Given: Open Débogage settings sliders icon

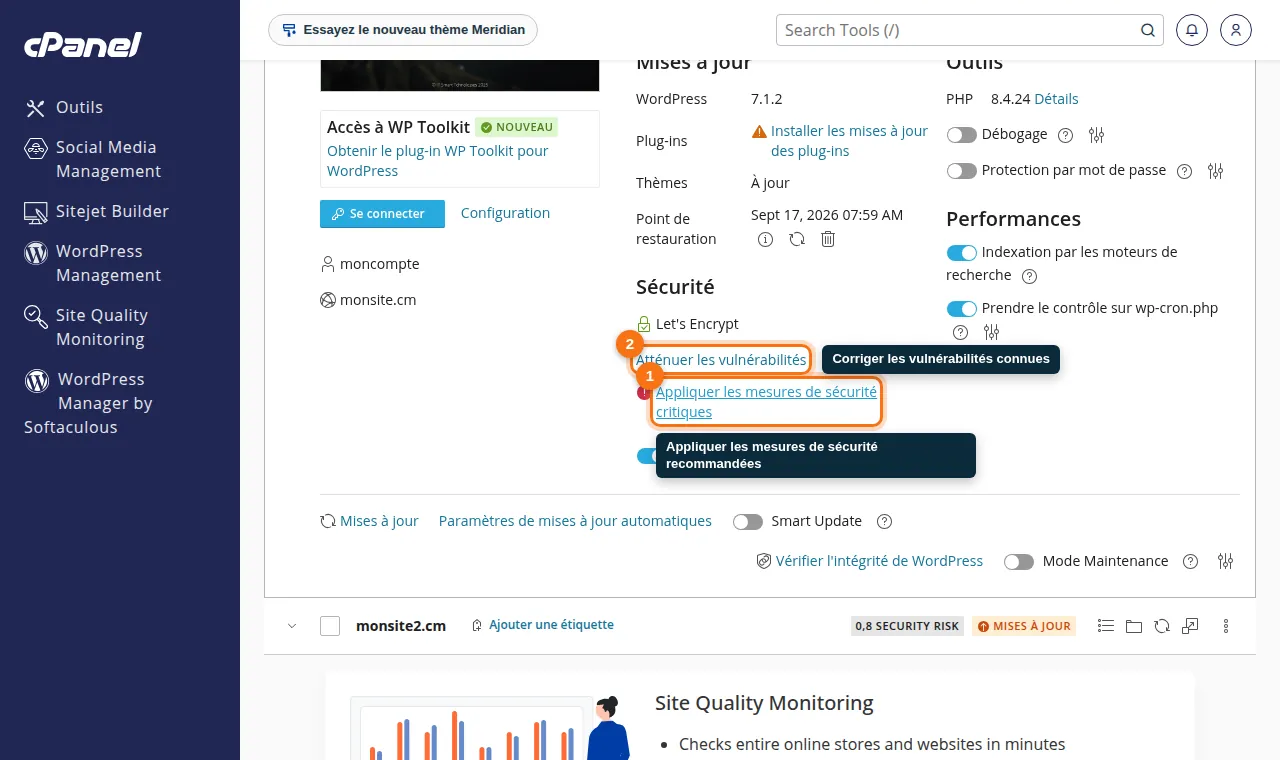Looking at the screenshot, I should tap(1096, 135).
